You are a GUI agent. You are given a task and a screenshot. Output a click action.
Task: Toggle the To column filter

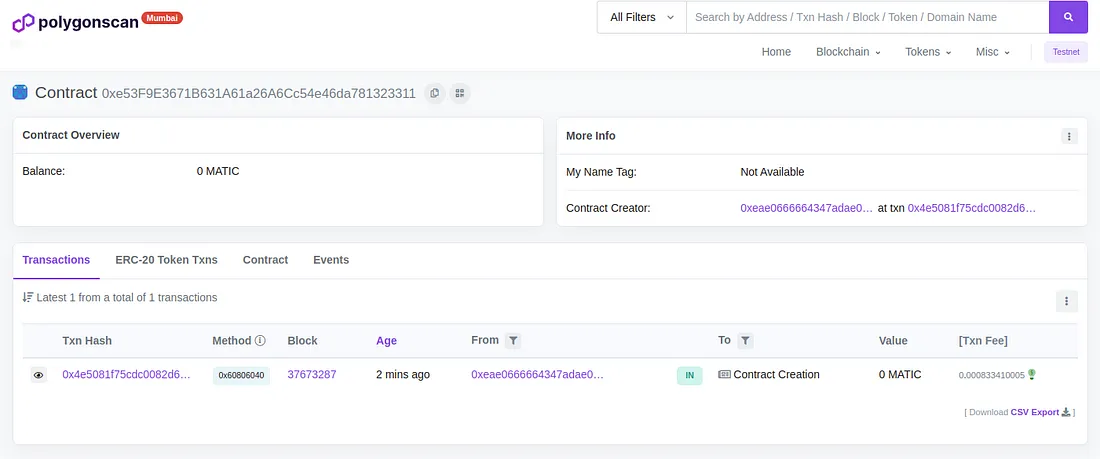tap(745, 340)
